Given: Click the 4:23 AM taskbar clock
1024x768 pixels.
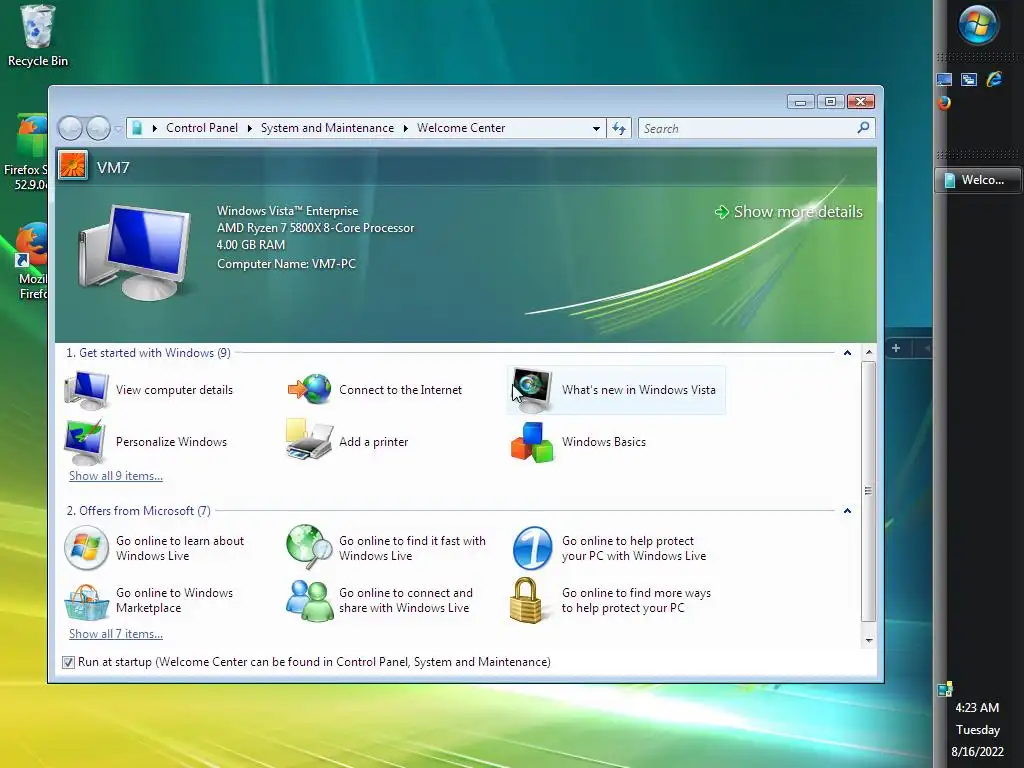Looking at the screenshot, I should coord(977,708).
